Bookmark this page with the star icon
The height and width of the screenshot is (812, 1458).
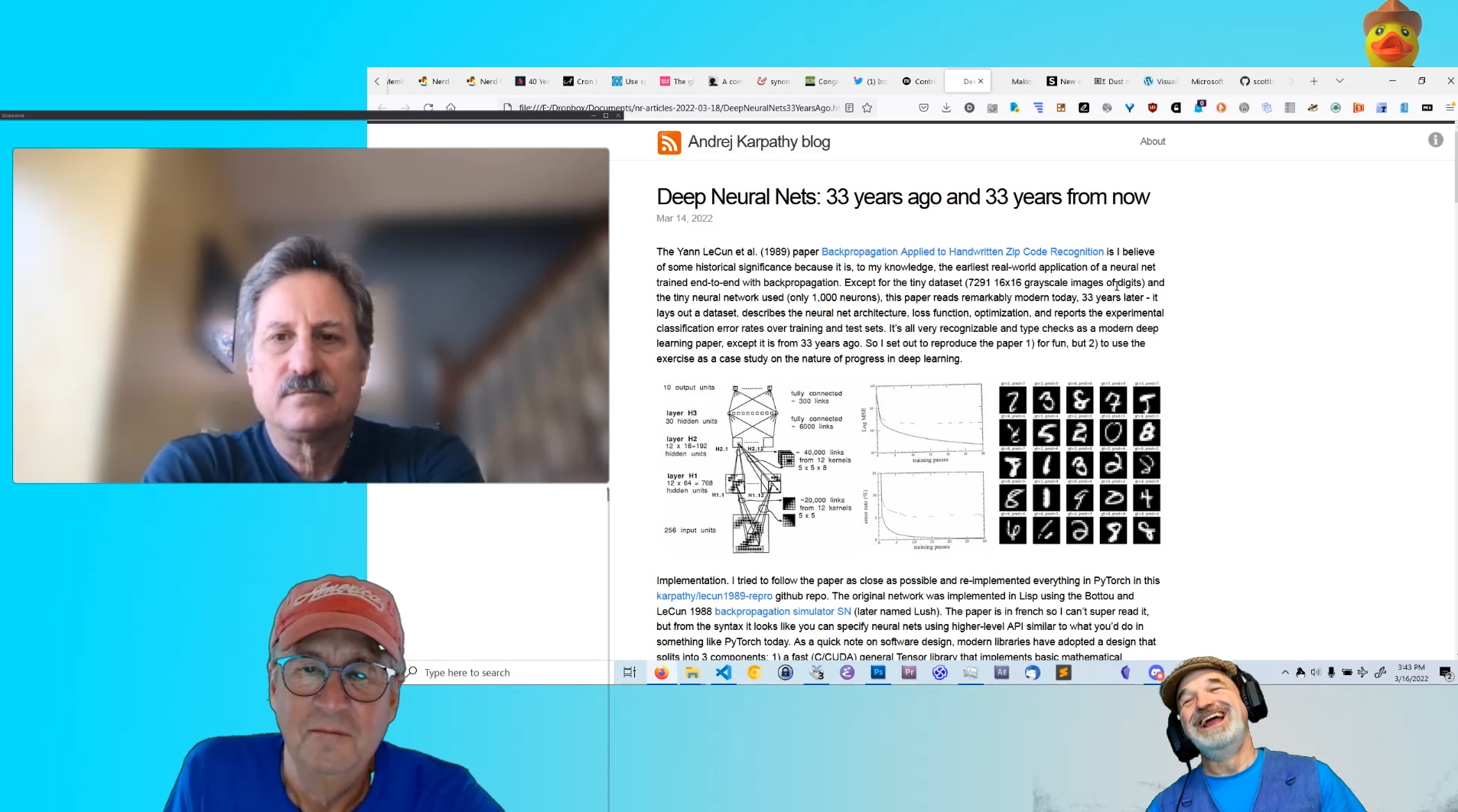(867, 108)
